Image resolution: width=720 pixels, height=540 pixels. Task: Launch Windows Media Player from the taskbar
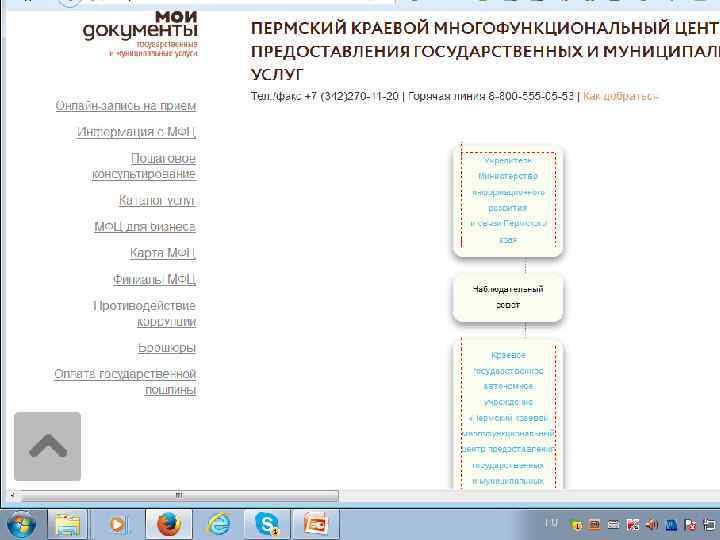(x=117, y=524)
